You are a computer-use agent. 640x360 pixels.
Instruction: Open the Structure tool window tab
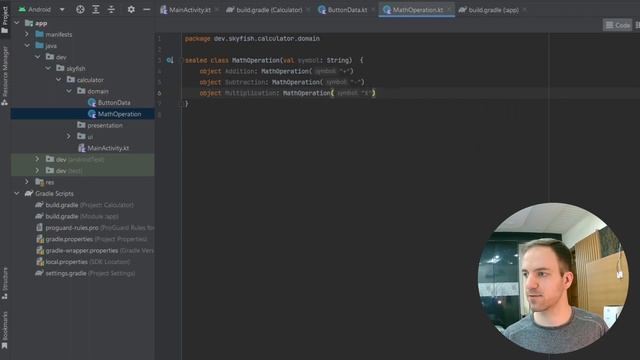(5, 283)
